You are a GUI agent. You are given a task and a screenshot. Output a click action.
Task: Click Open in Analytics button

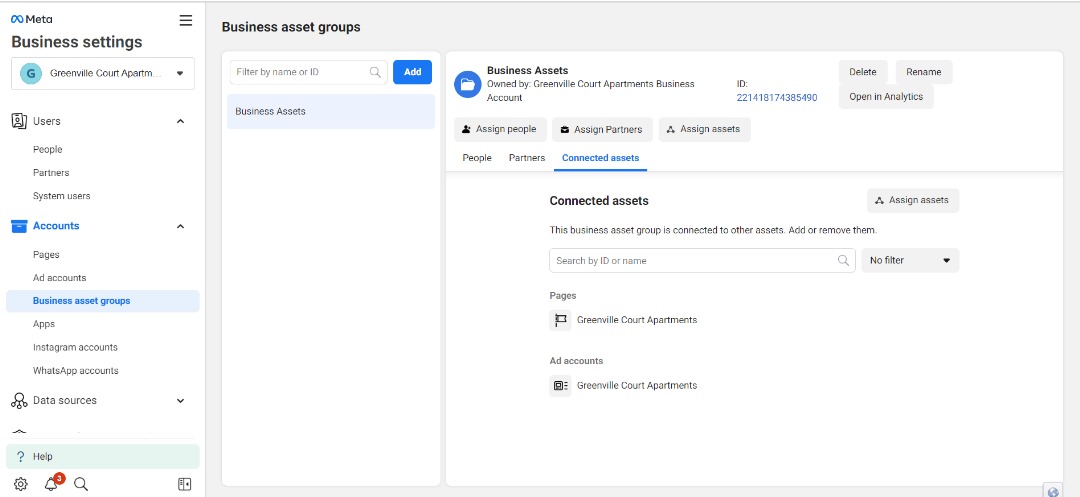coord(886,97)
